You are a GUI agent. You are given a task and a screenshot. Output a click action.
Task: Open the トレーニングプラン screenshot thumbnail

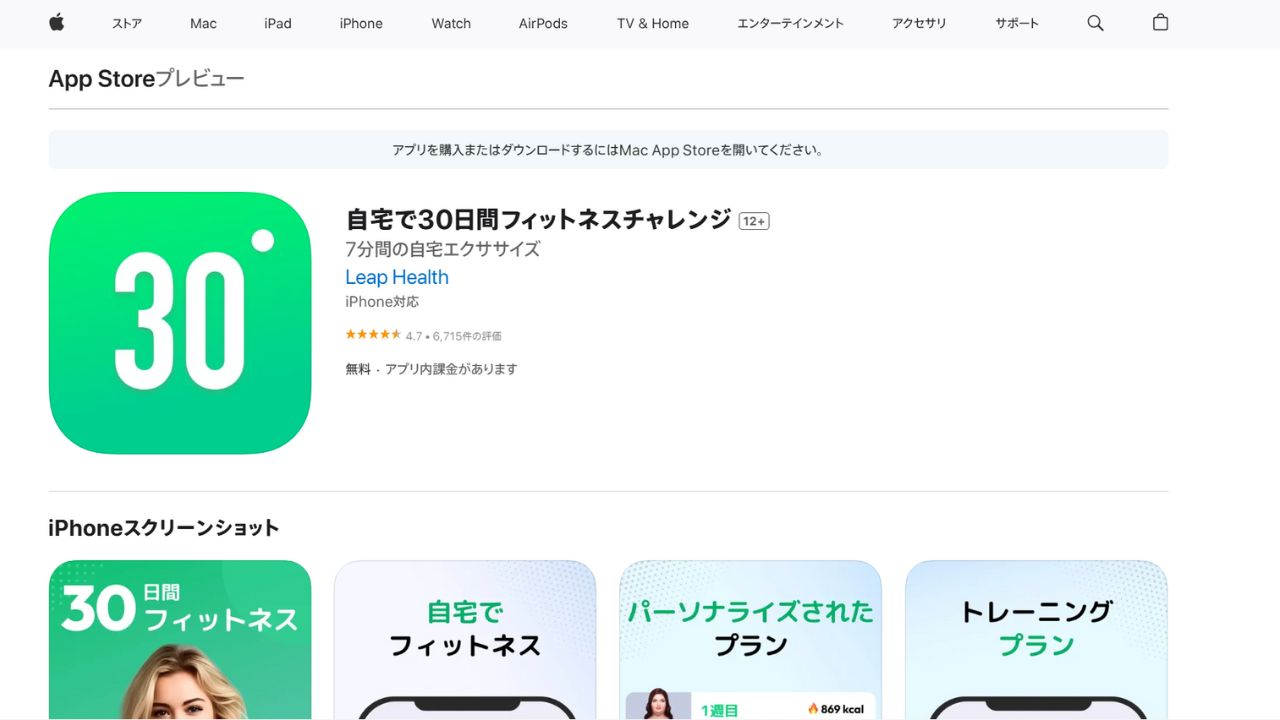click(x=1036, y=640)
